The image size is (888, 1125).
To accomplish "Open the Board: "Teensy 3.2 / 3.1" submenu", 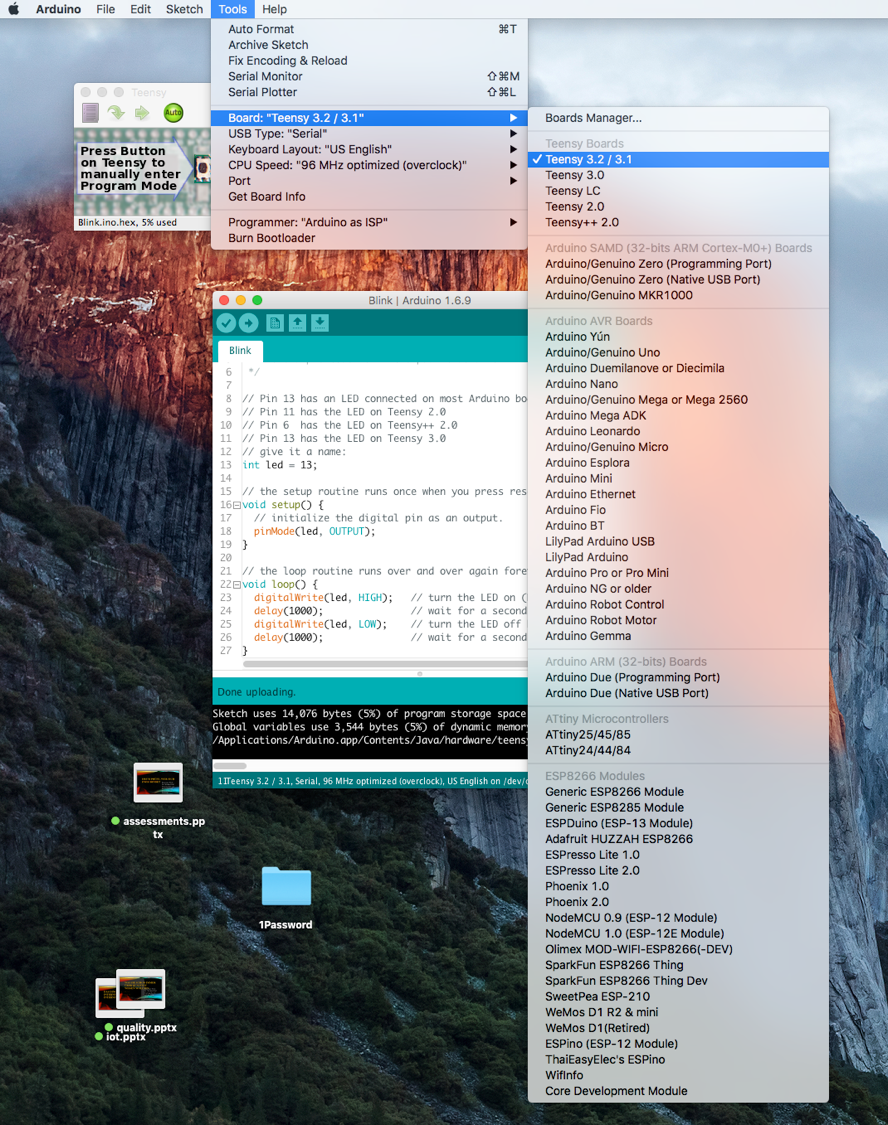I will [369, 118].
